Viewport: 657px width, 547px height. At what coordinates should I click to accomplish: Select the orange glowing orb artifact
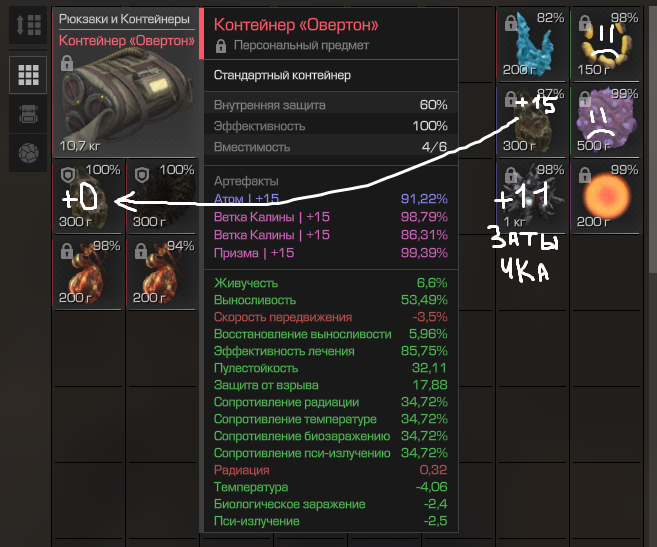[606, 197]
